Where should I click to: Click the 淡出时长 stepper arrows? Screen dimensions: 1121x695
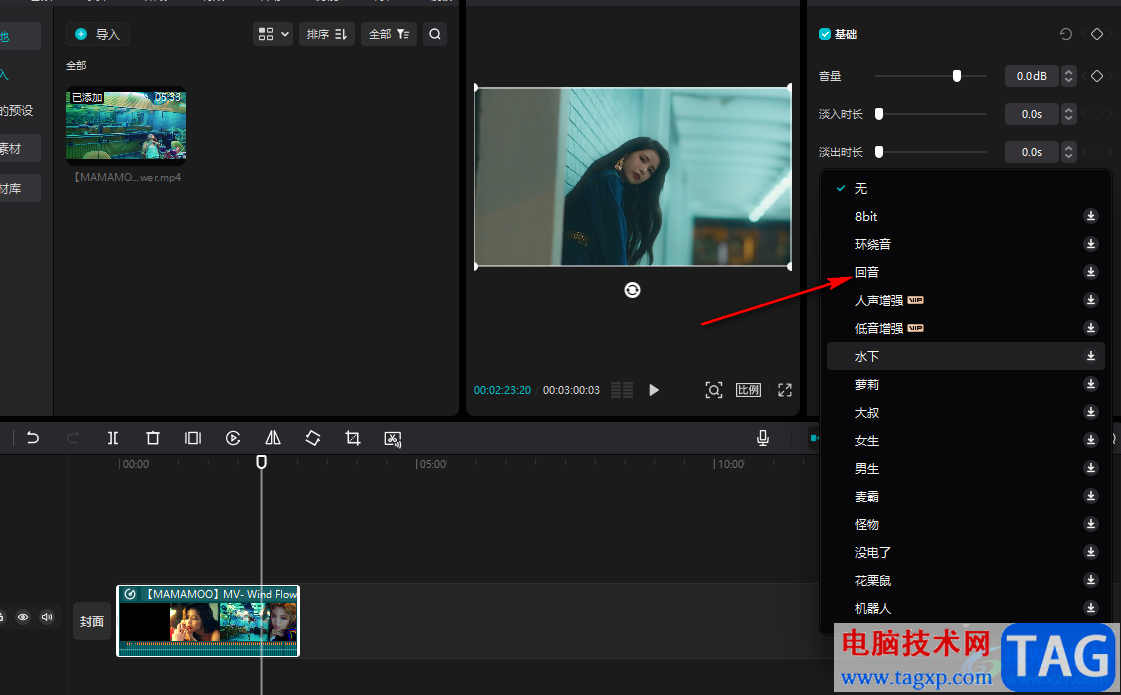pyautogui.click(x=1068, y=152)
